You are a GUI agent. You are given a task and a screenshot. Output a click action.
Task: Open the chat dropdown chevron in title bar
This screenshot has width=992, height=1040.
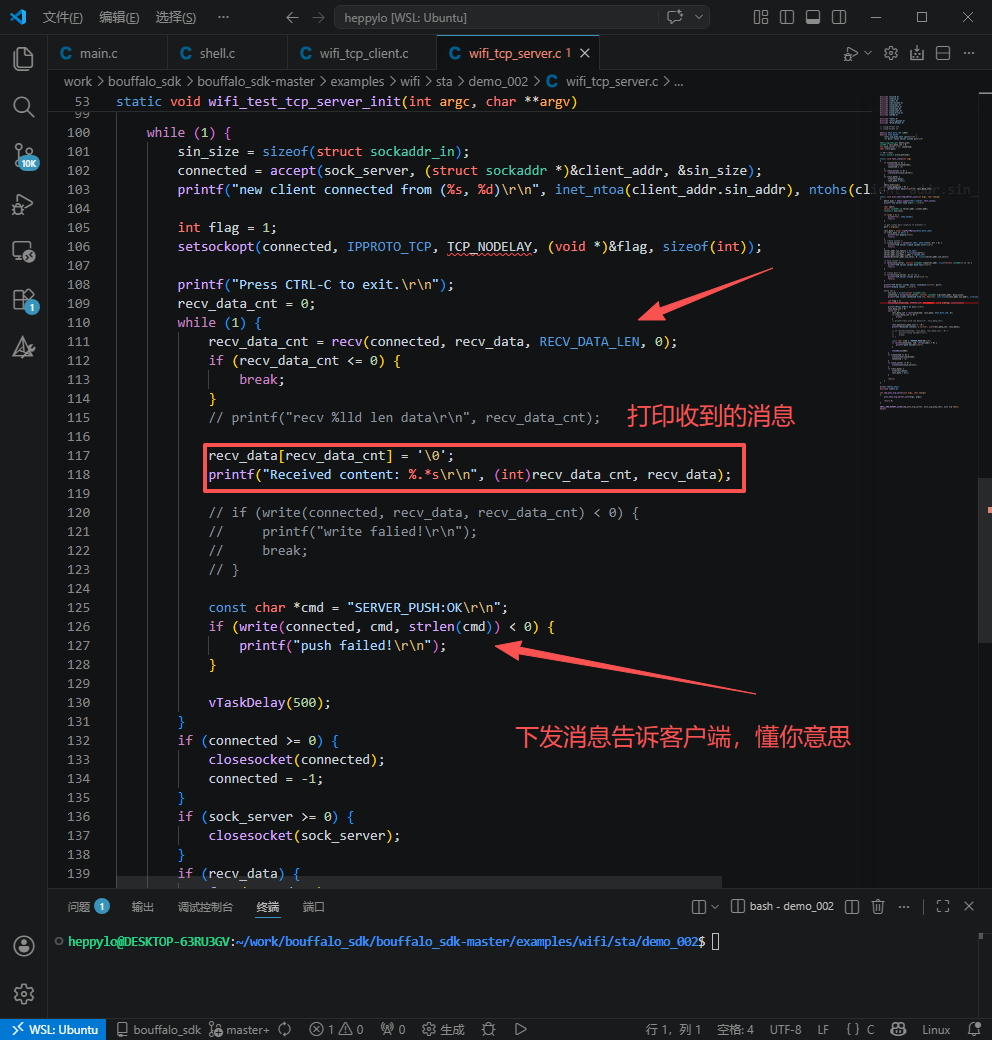click(x=699, y=17)
